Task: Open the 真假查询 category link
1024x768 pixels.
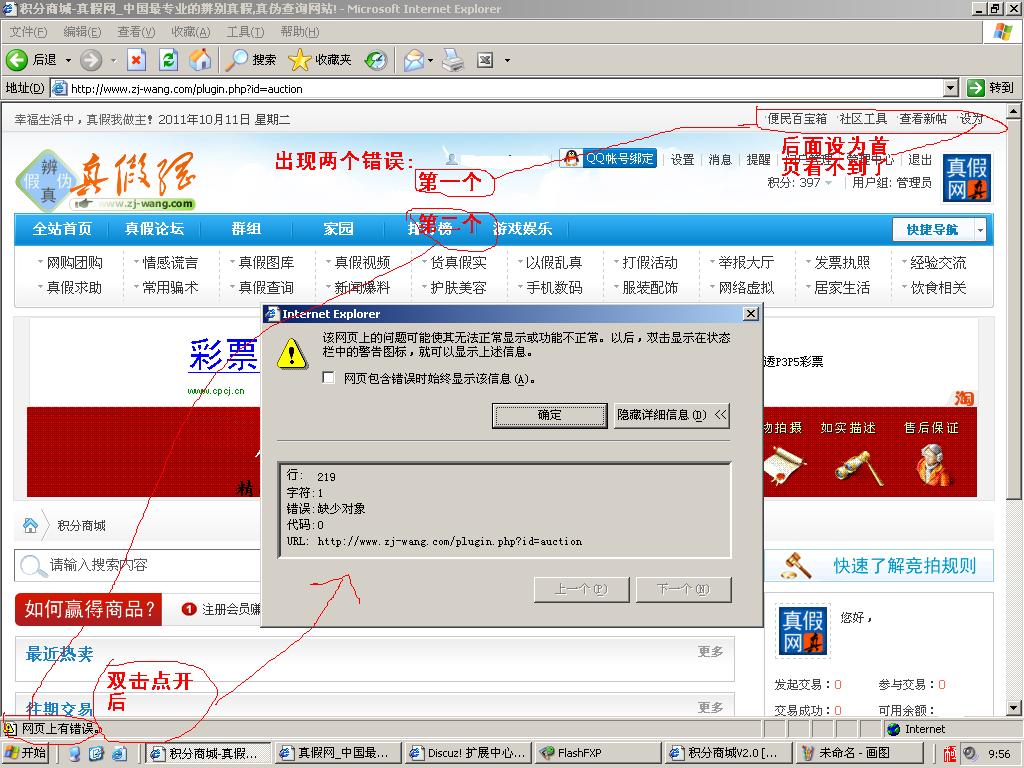Action: (x=266, y=287)
